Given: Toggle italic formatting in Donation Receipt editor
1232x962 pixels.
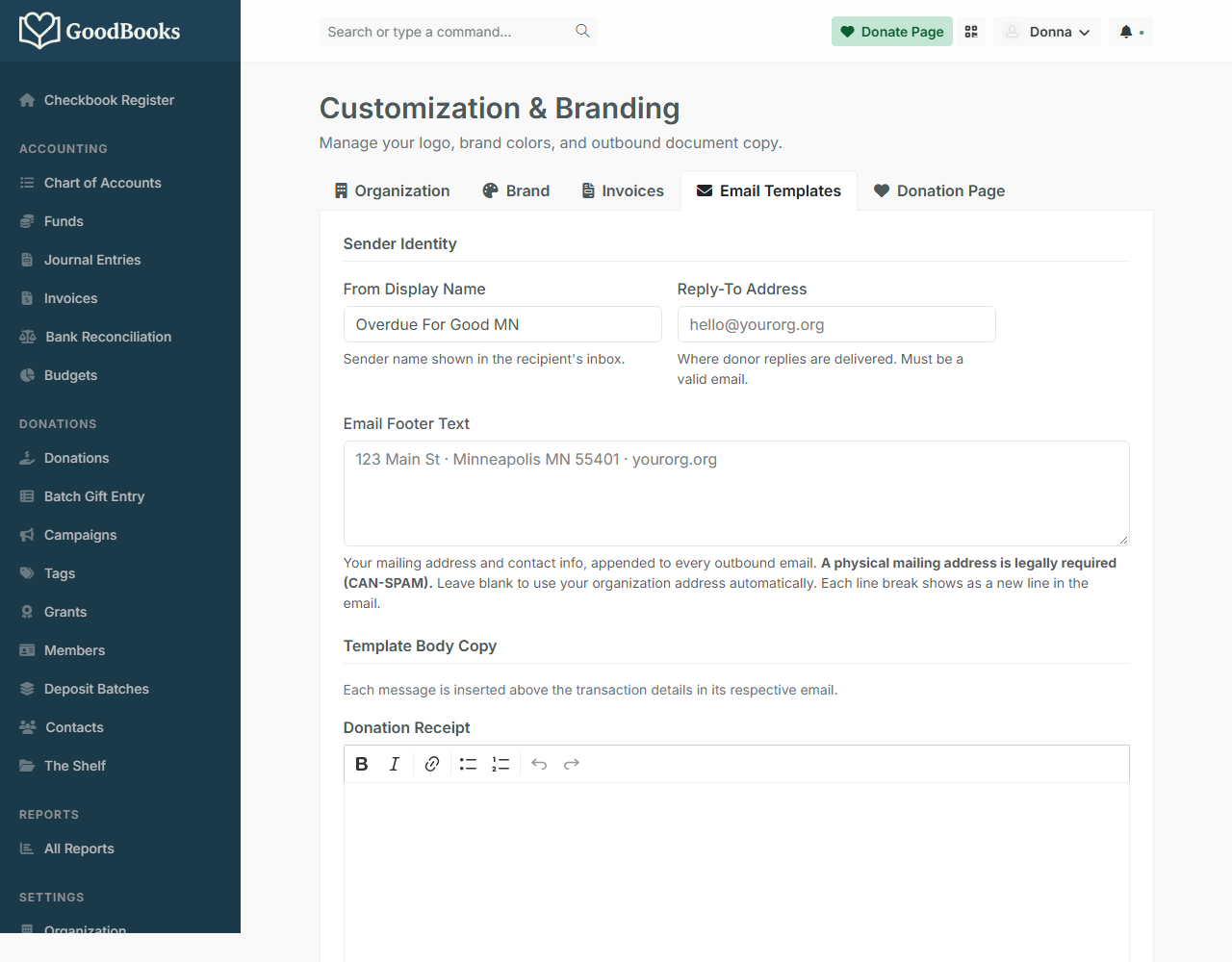Looking at the screenshot, I should point(394,764).
